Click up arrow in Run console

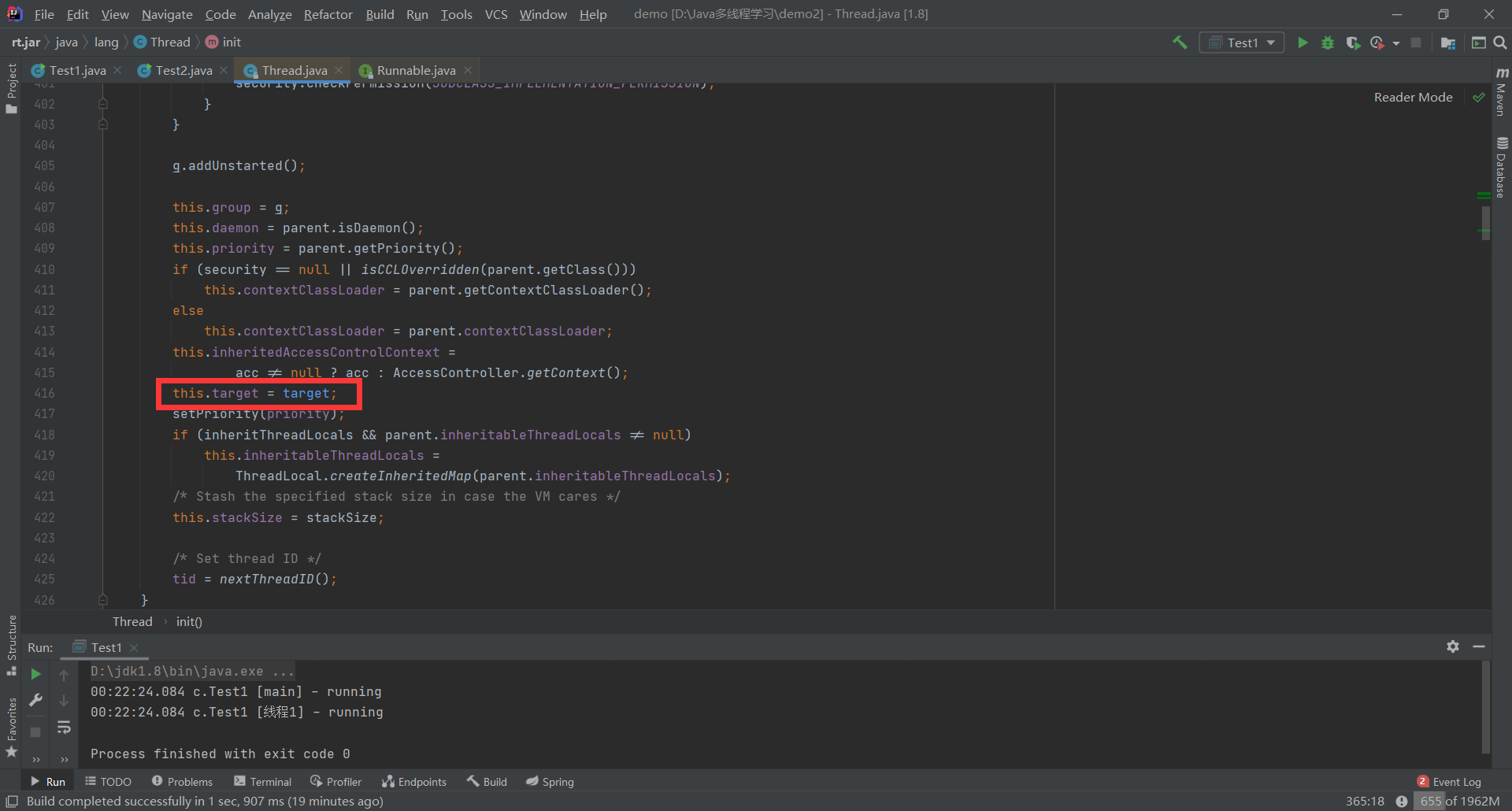point(64,675)
